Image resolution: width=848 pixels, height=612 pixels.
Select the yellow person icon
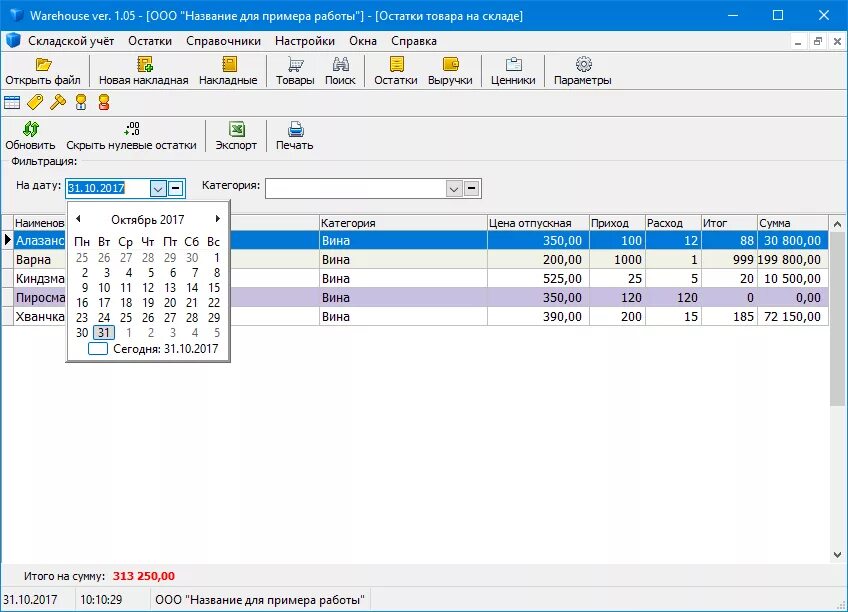(x=81, y=102)
